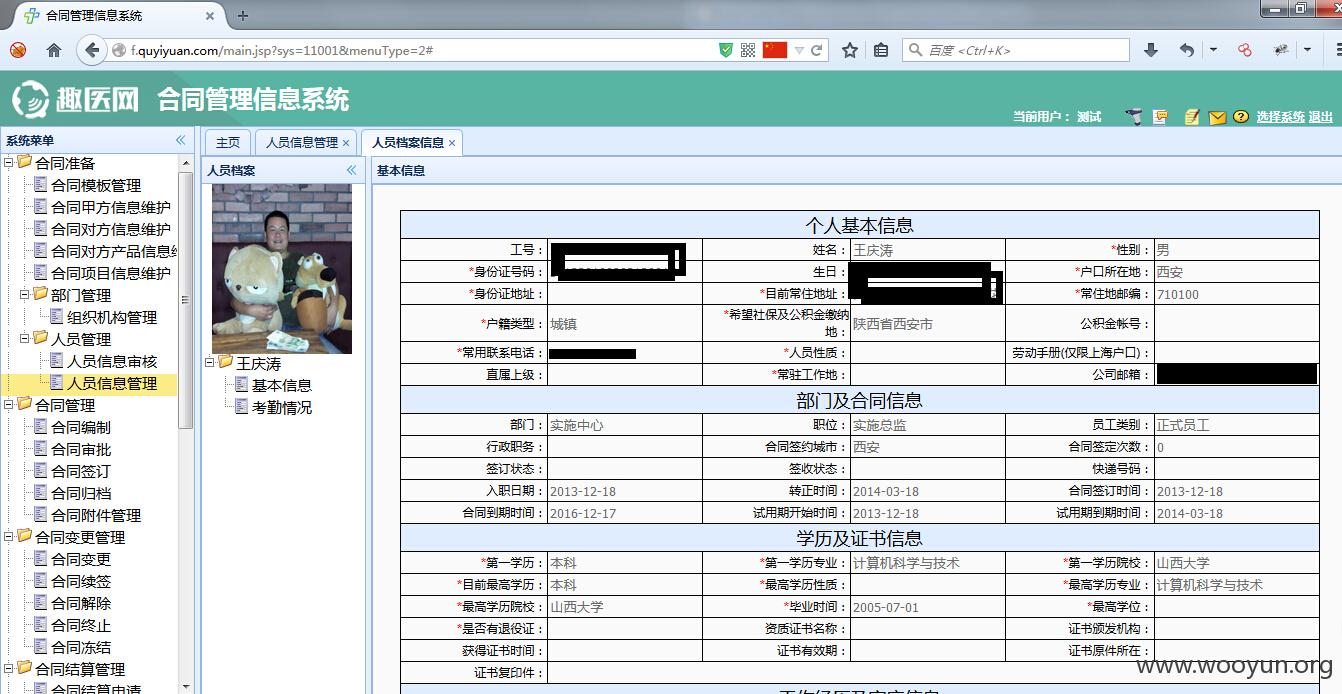The height and width of the screenshot is (694, 1342).
Task: Collapse the 合同变更管理 tree folder
Action: (8, 536)
